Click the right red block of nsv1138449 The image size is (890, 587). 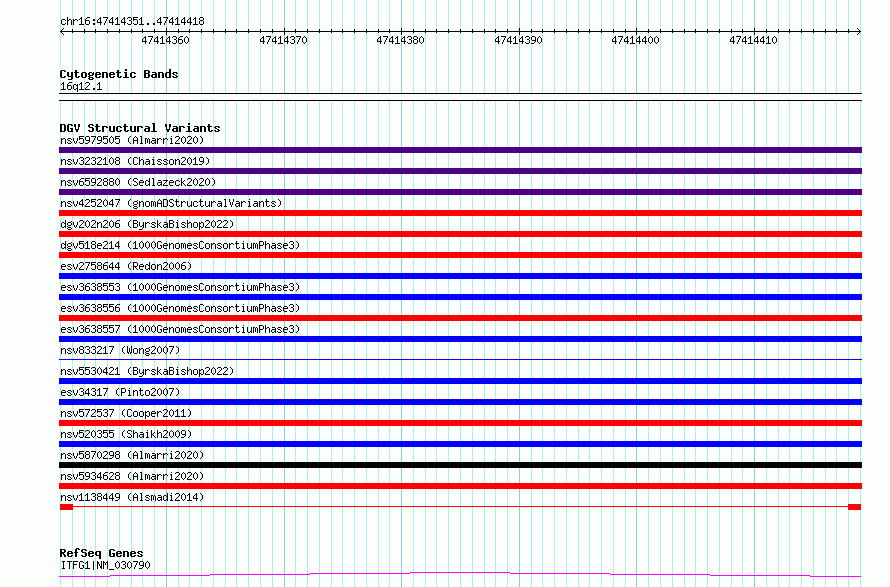point(855,507)
